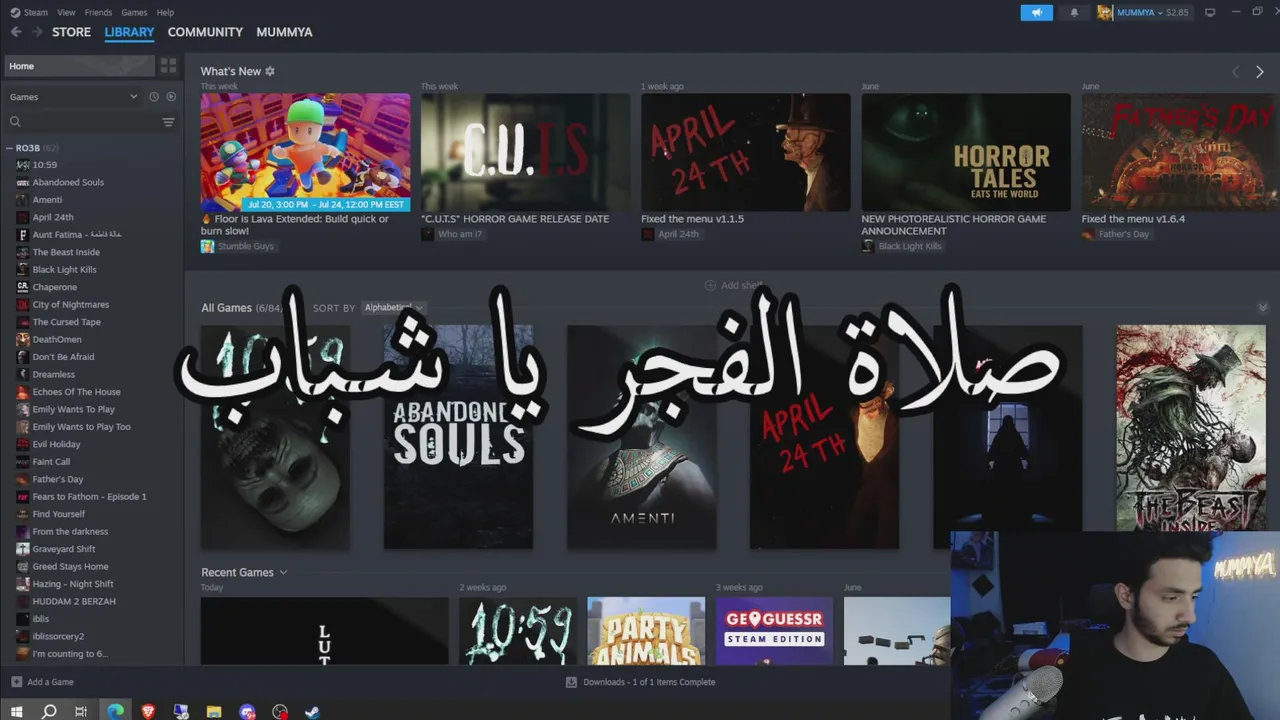Open Party Animals recent game tile
This screenshot has width=1280, height=720.
646,631
